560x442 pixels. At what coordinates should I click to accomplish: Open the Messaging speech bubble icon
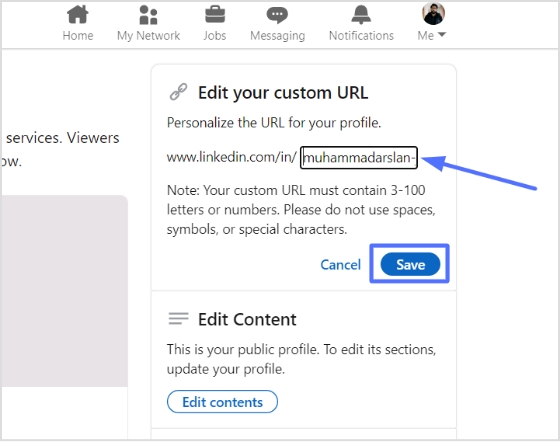(x=277, y=15)
